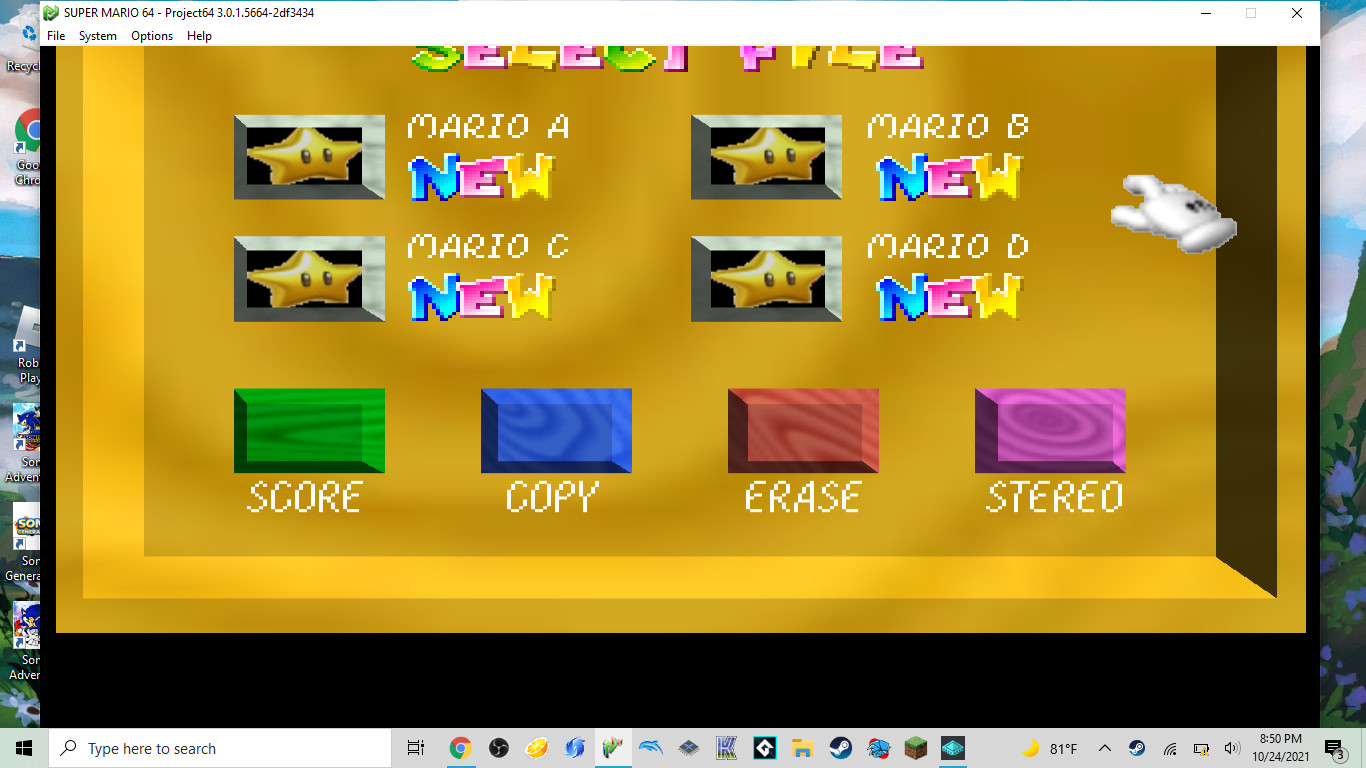Open the File menu in Project64
The height and width of the screenshot is (768, 1366).
click(x=56, y=35)
